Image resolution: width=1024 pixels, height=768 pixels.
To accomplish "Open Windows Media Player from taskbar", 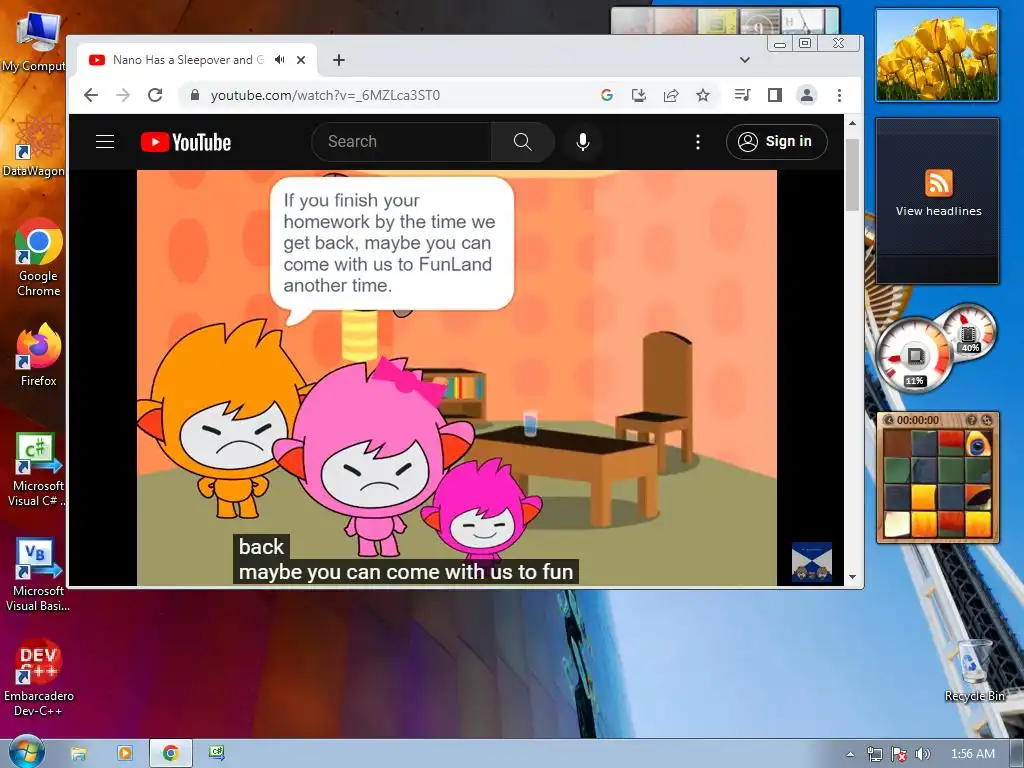I will 124,753.
